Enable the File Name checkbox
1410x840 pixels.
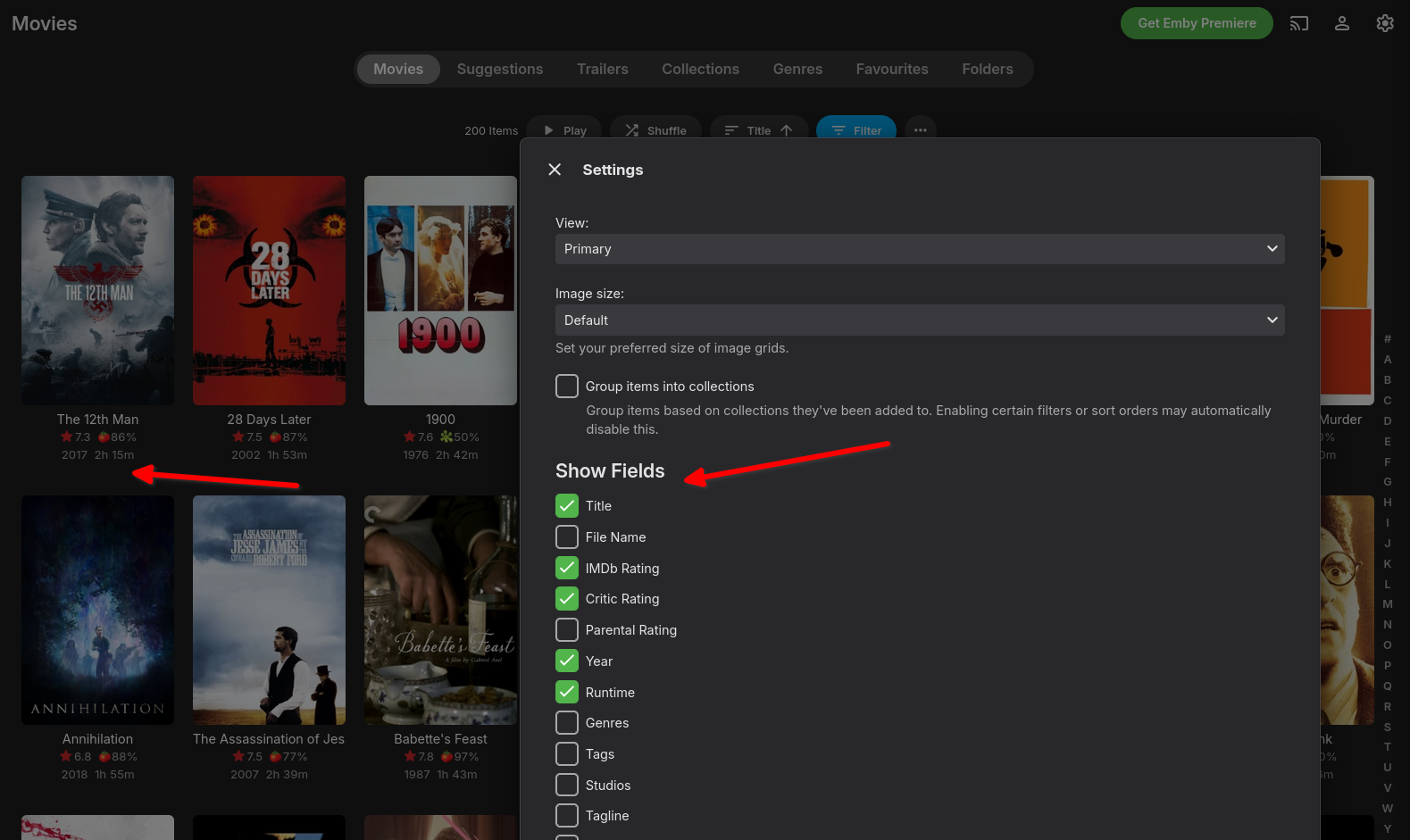567,537
